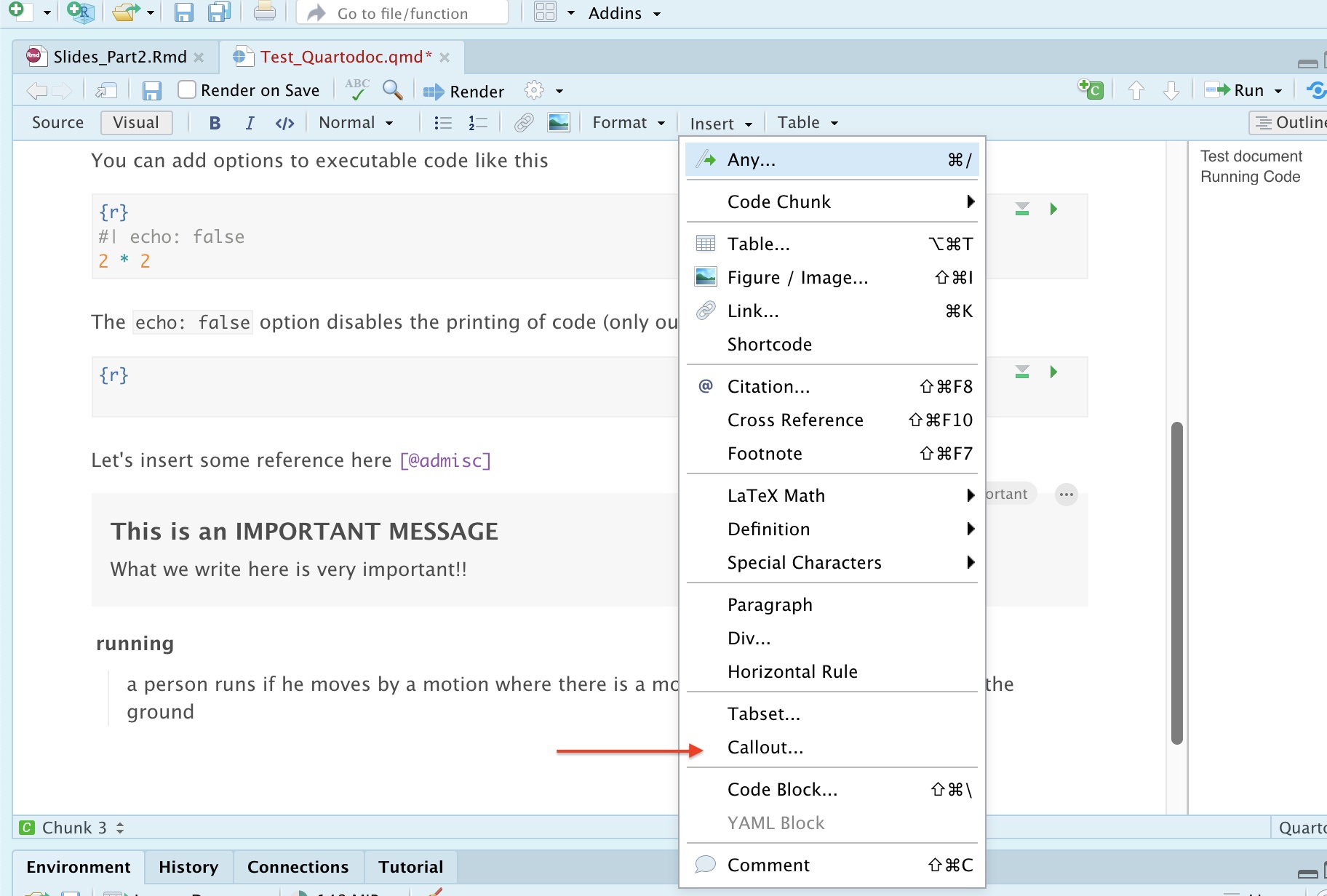Screen dimensions: 1327x896
Task: Switch to Source editor mode
Action: click(57, 123)
